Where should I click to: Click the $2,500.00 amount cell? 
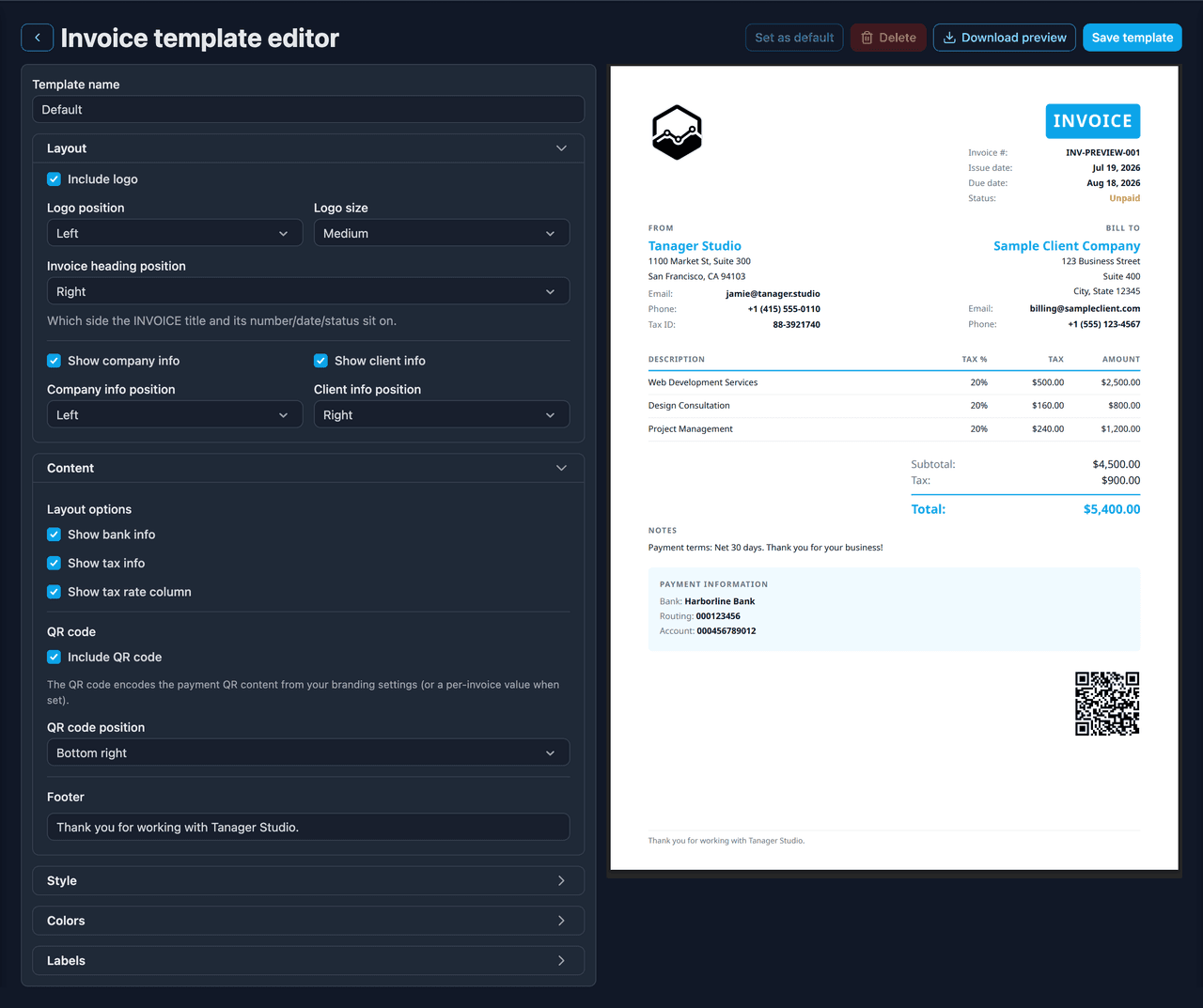[x=1121, y=382]
